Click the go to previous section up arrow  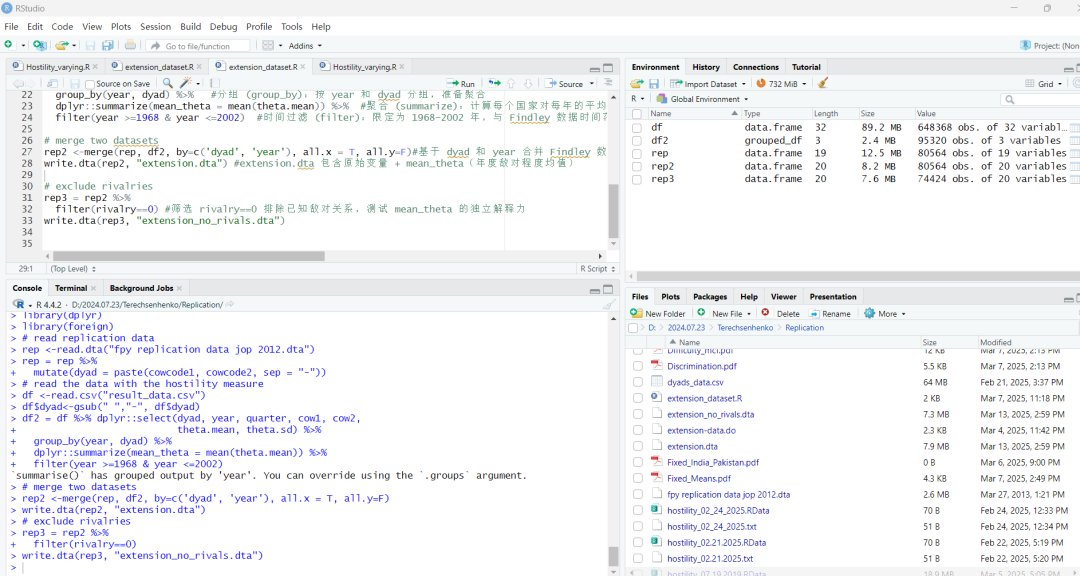click(511, 83)
